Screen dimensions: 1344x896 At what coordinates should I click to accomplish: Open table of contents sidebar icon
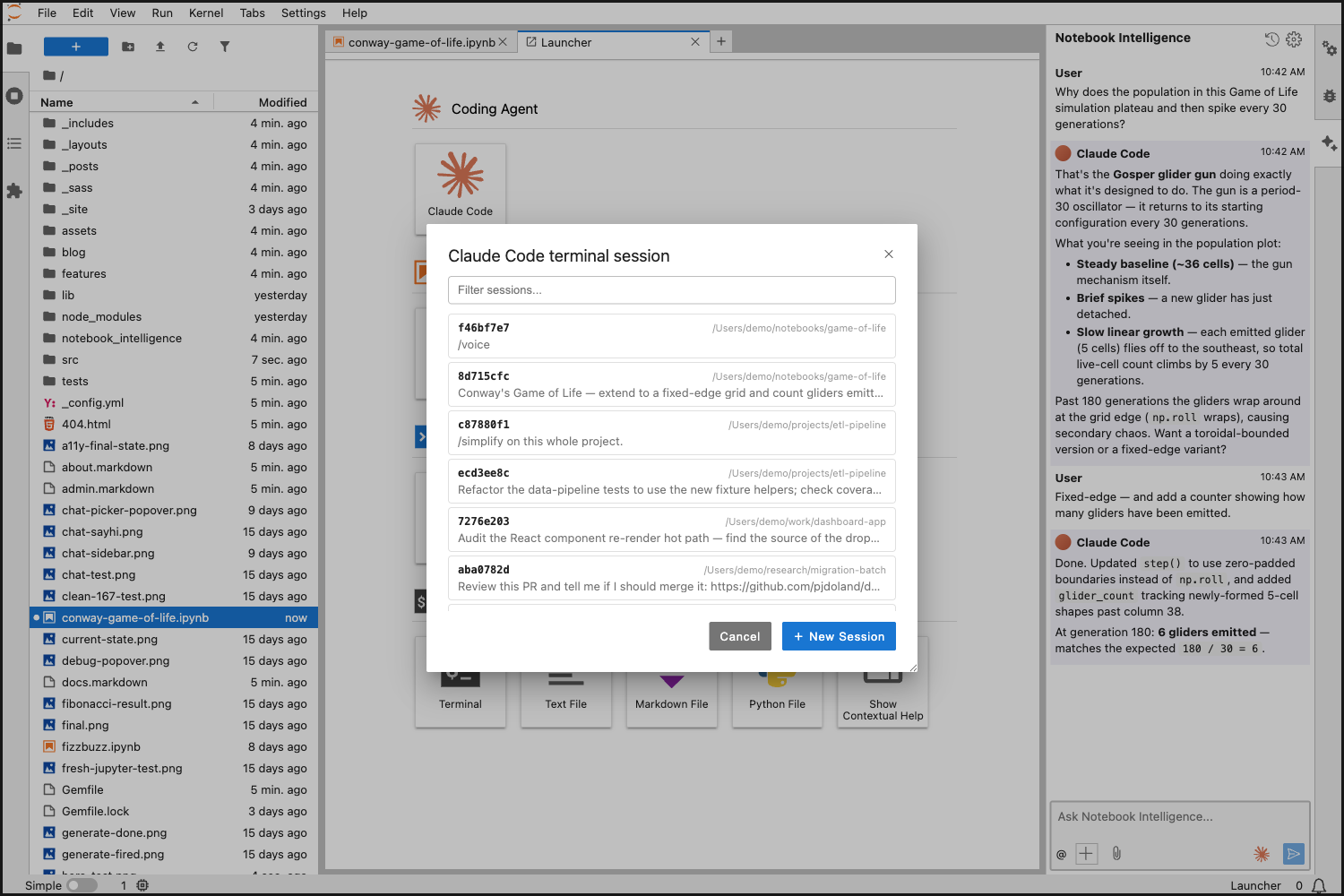[x=14, y=143]
